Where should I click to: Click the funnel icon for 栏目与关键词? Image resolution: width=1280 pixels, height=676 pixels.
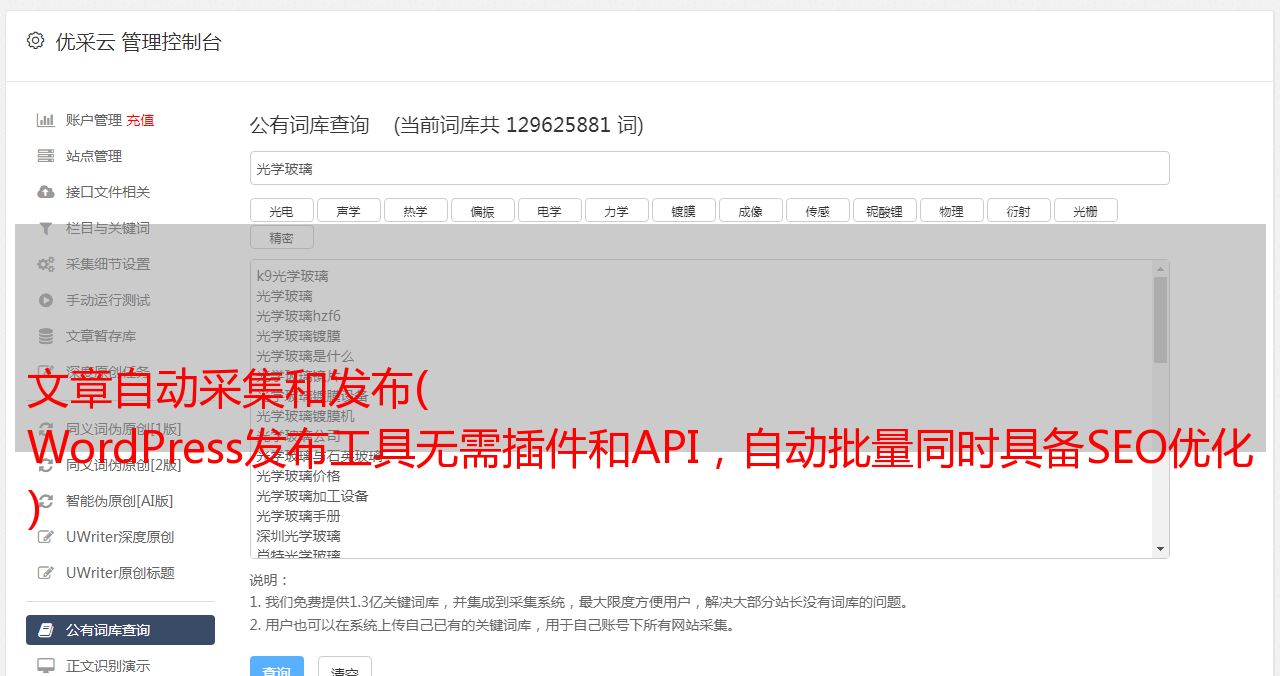(x=46, y=228)
